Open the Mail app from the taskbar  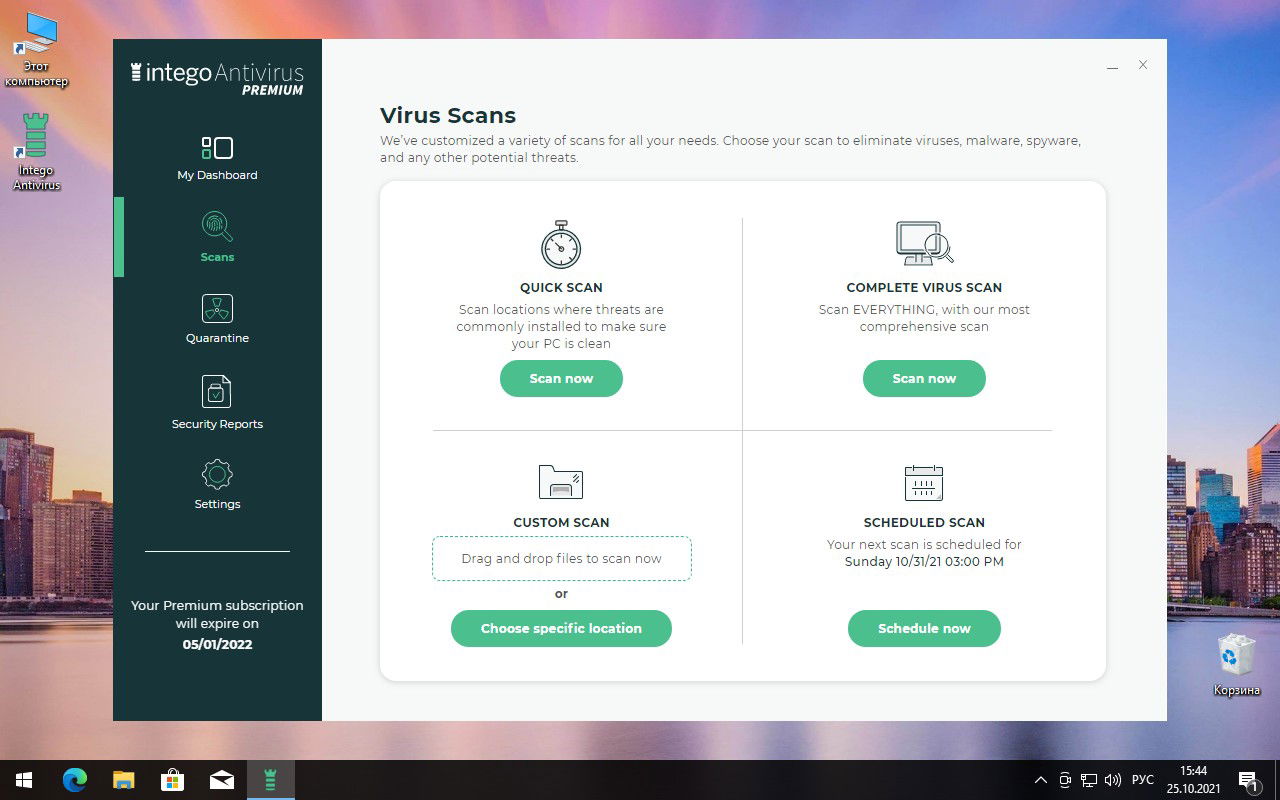point(222,779)
